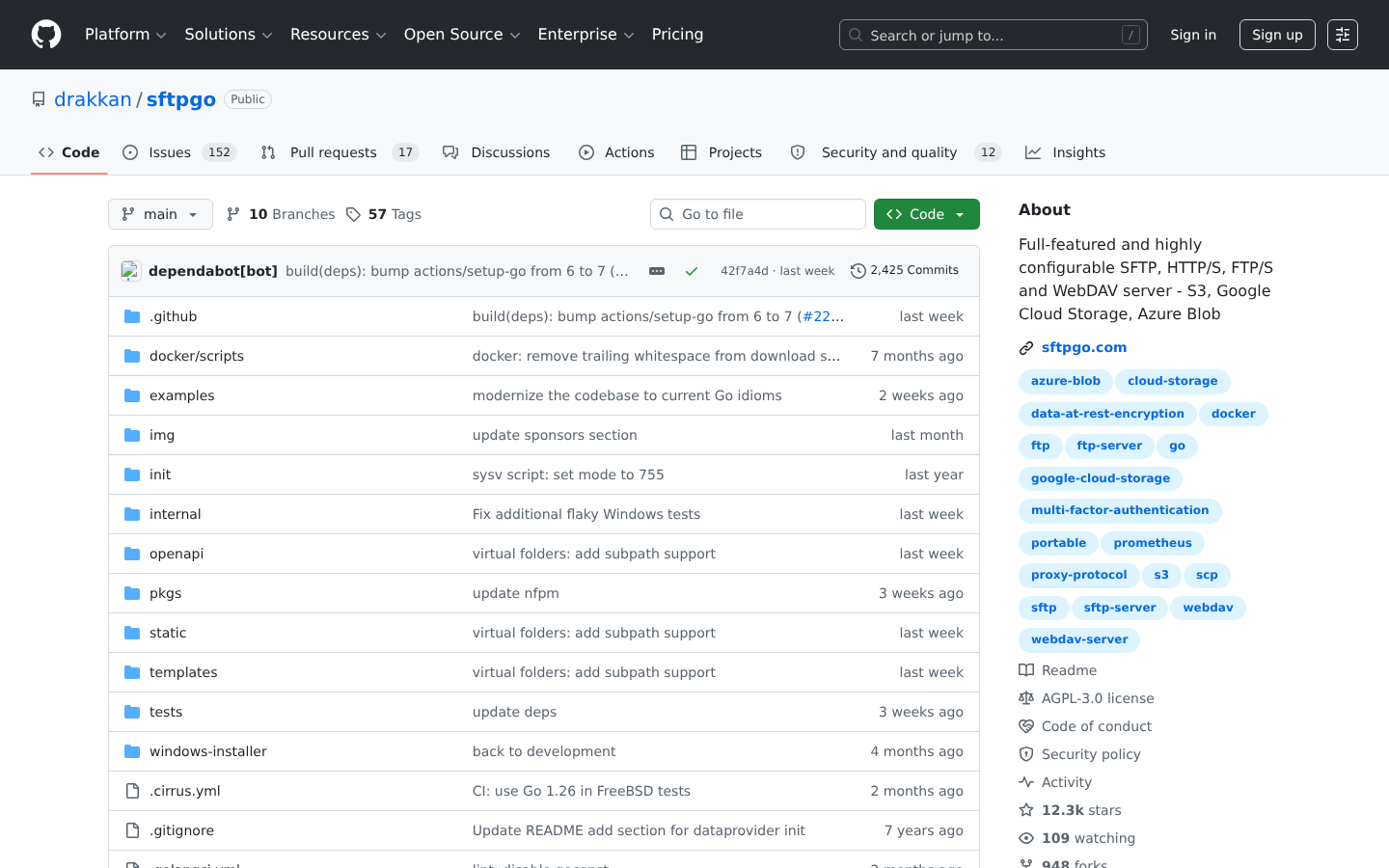Open the 2,425 Commits history

click(905, 271)
